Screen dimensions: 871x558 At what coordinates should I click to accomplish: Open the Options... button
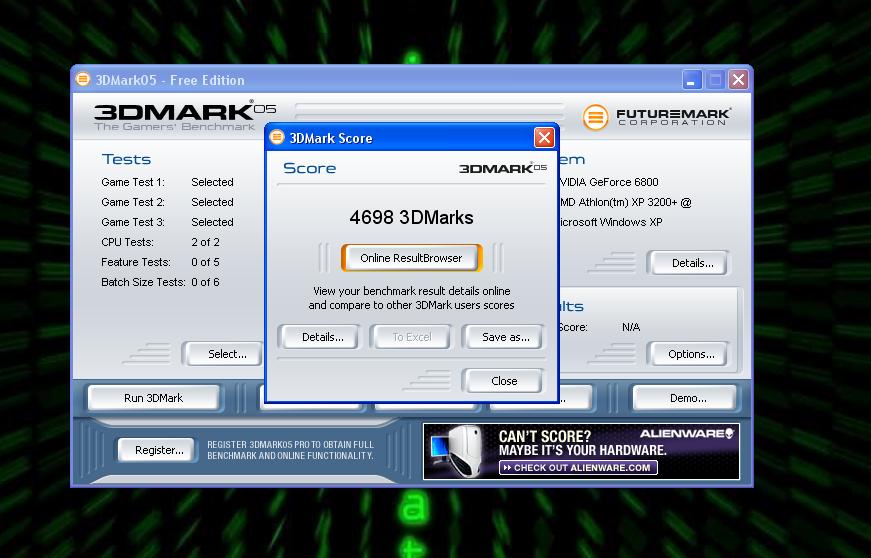tap(689, 354)
